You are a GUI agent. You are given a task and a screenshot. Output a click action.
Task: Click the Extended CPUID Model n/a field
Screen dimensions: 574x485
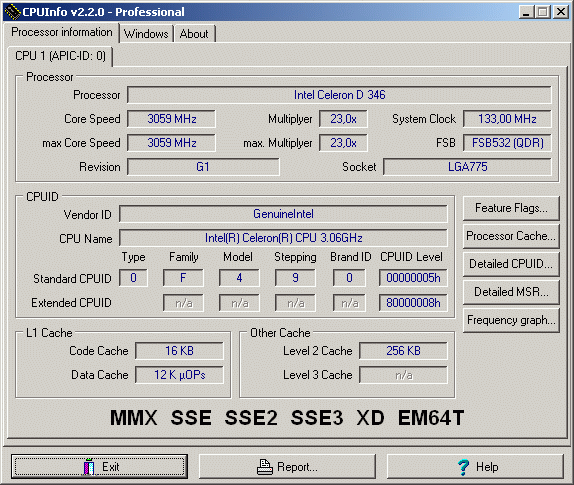point(239,303)
